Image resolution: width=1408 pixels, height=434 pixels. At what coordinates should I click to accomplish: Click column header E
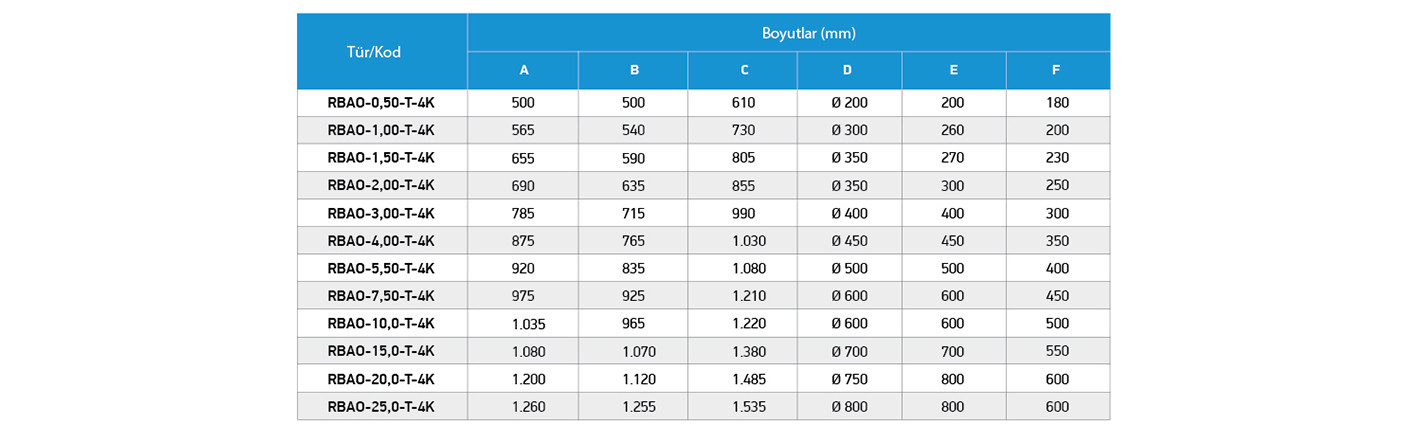(954, 70)
